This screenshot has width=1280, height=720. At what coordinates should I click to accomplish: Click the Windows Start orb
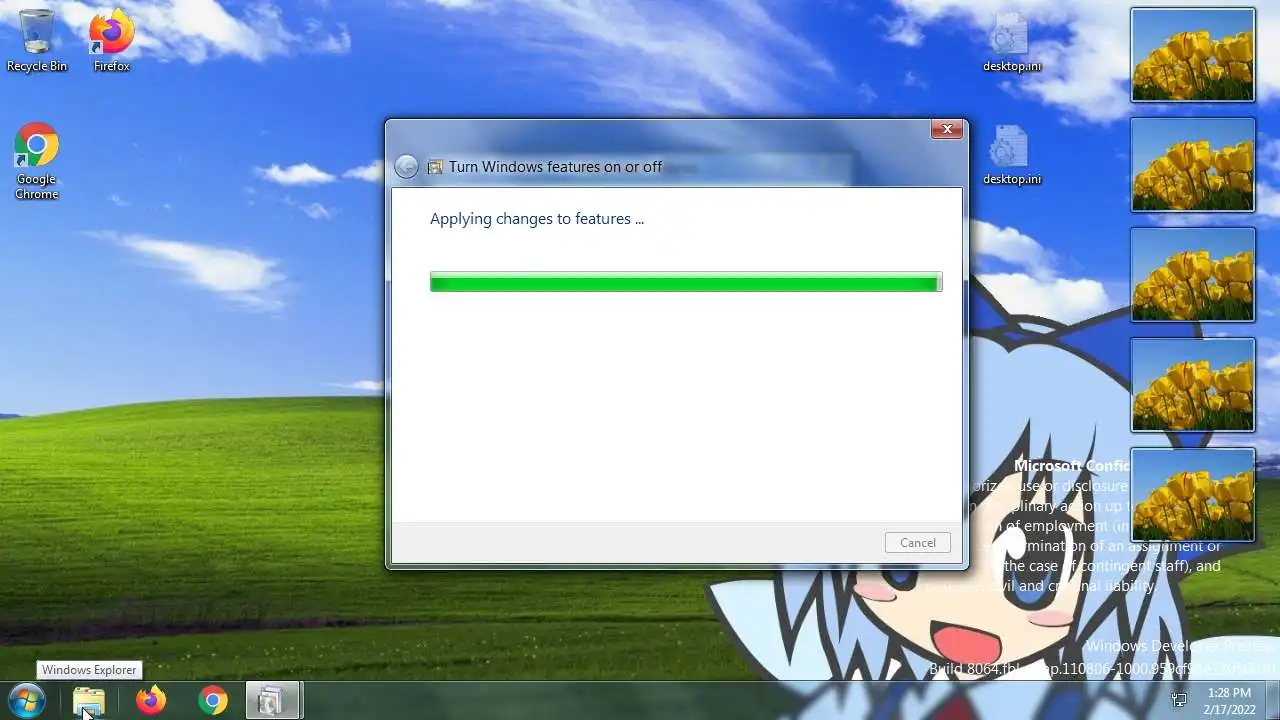click(26, 700)
